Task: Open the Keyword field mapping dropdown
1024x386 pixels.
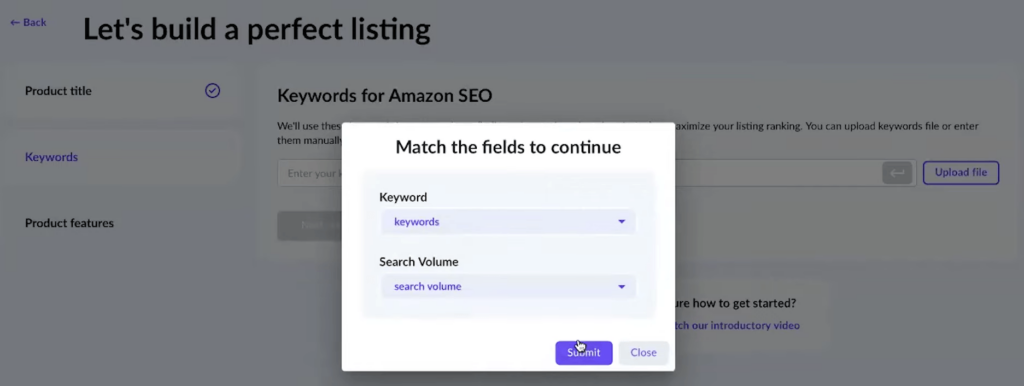Action: tap(508, 222)
